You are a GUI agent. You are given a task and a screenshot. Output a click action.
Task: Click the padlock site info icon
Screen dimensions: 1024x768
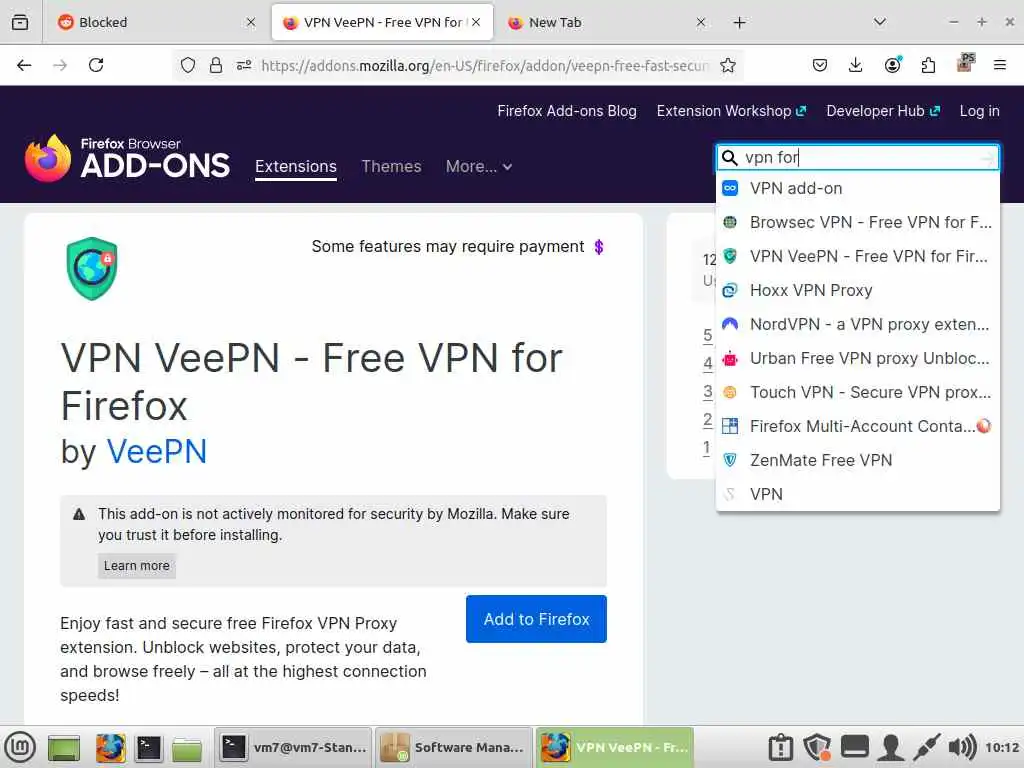pyautogui.click(x=216, y=65)
